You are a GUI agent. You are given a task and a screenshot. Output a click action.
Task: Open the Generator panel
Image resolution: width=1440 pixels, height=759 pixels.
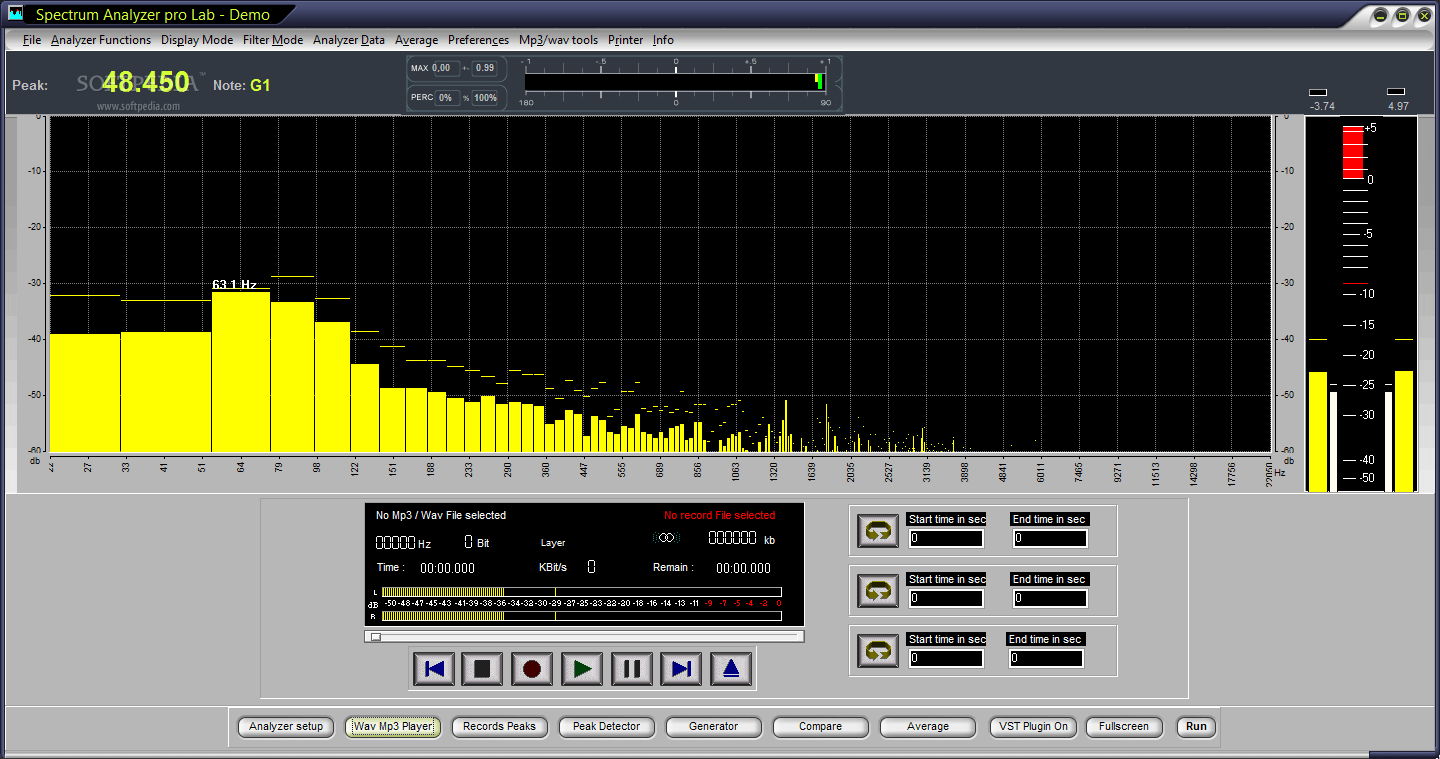click(713, 727)
